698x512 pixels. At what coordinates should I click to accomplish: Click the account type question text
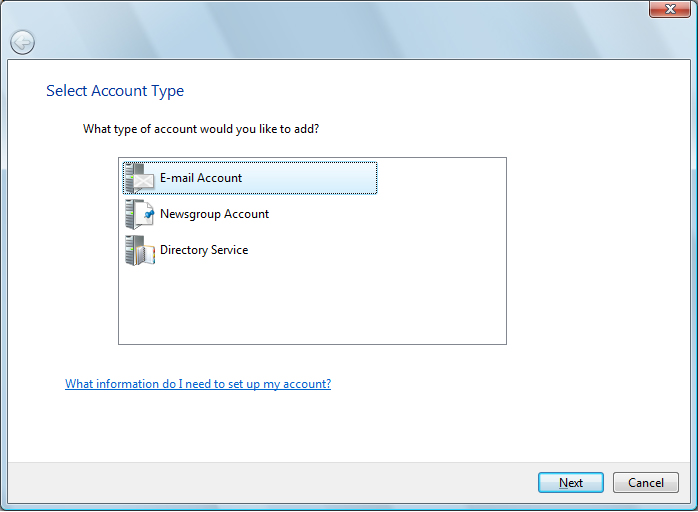point(201,129)
